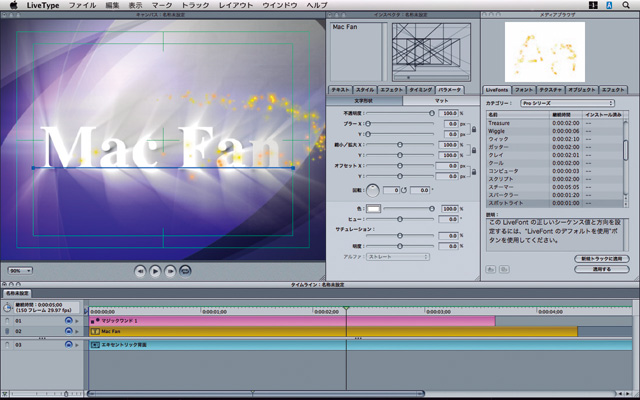Toggle track 01 blue visibility button

(x=69, y=321)
